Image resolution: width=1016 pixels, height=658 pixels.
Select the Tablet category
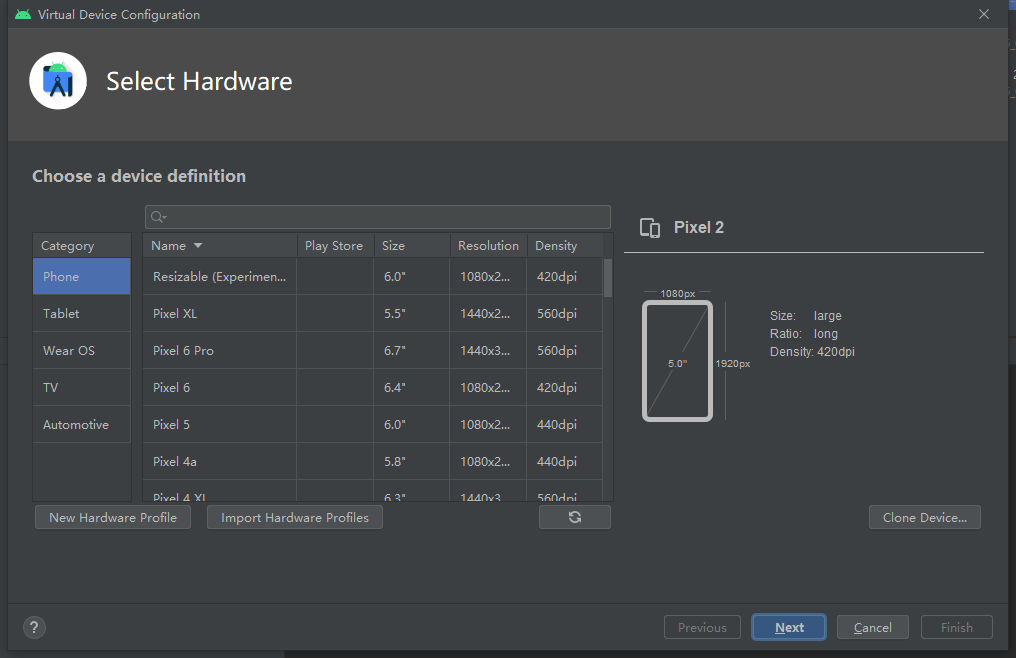[82, 313]
